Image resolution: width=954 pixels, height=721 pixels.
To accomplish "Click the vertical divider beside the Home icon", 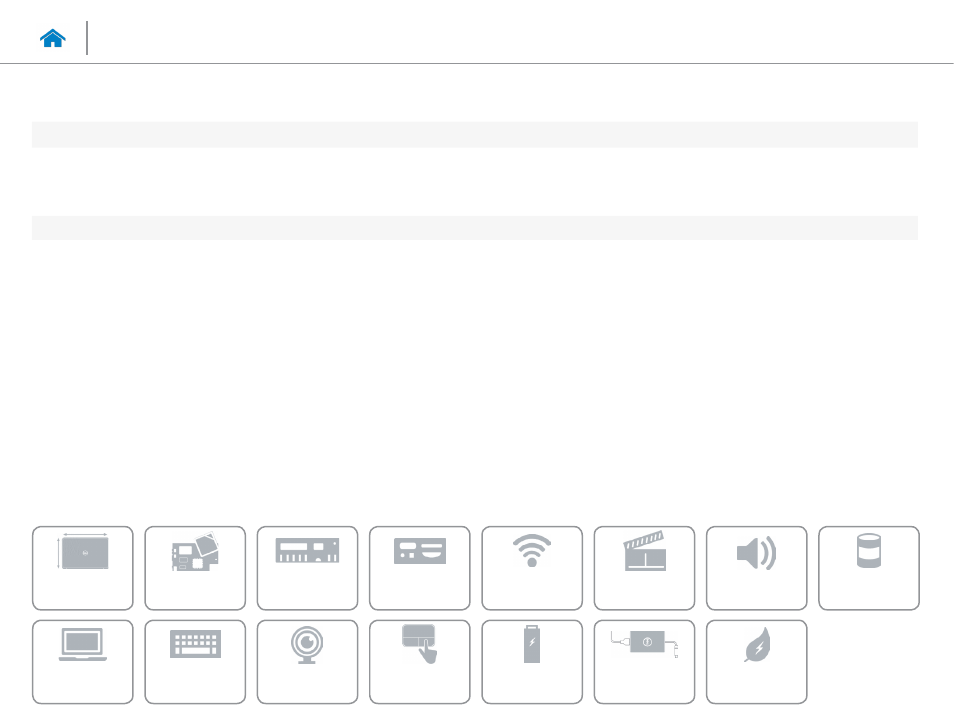I will click(87, 38).
